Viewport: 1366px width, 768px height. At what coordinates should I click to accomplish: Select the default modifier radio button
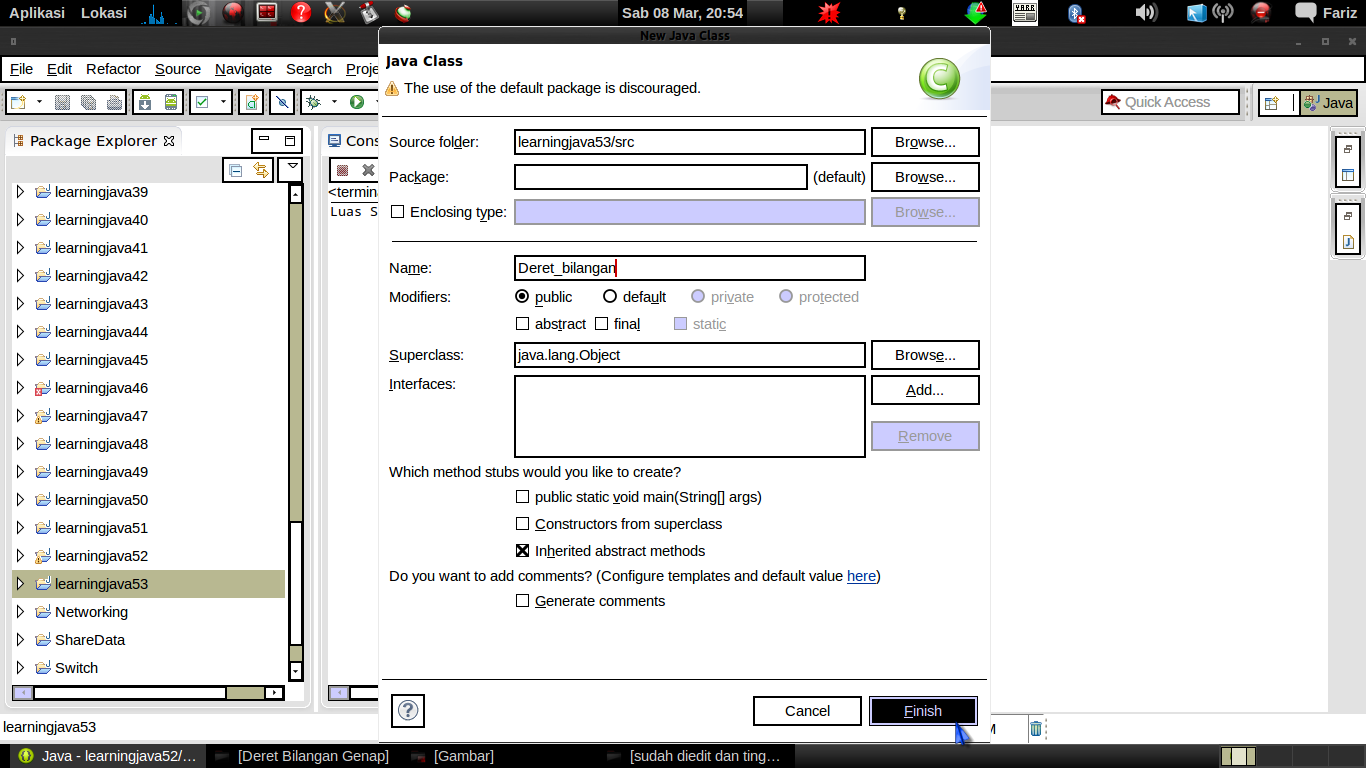(x=610, y=297)
